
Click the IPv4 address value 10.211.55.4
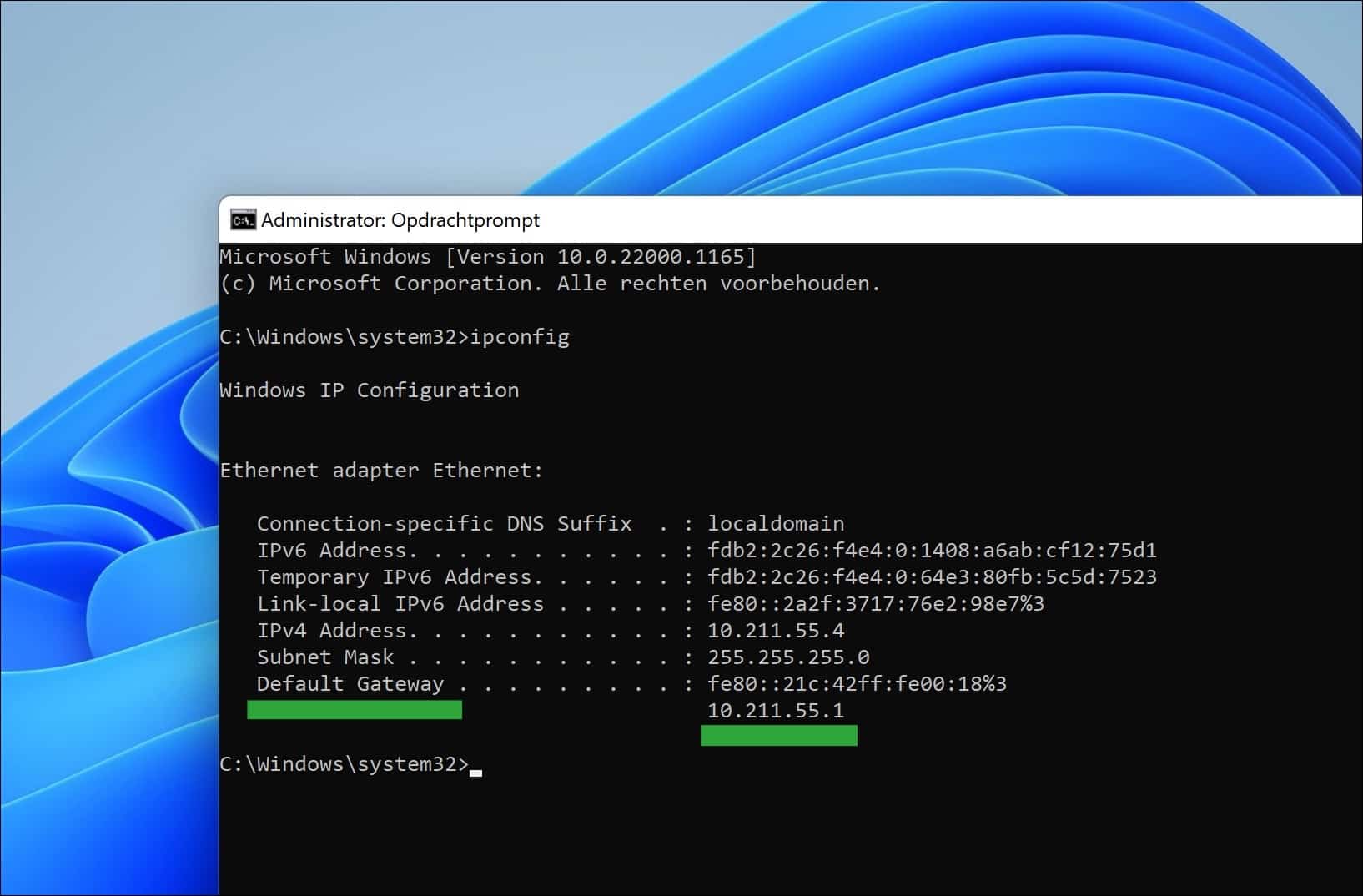pos(776,631)
